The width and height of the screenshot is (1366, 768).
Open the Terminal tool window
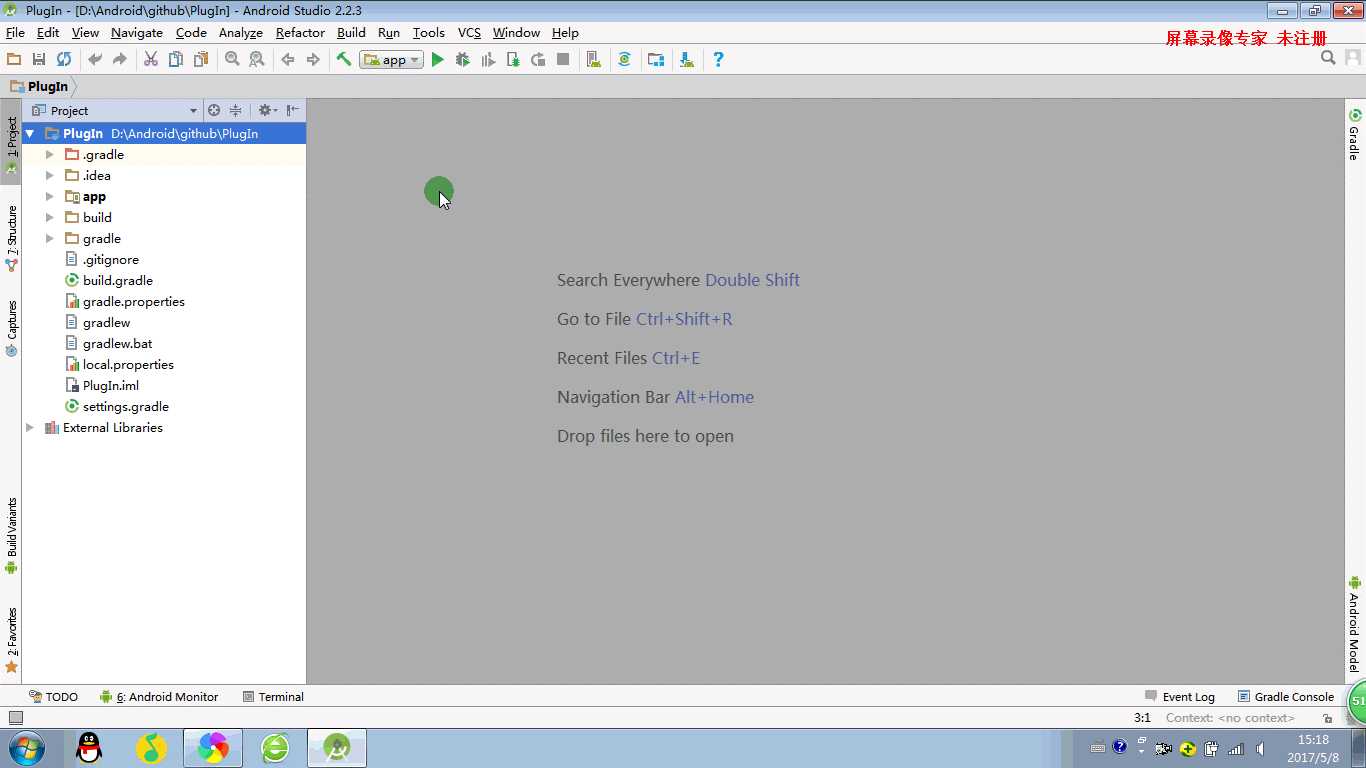point(273,697)
